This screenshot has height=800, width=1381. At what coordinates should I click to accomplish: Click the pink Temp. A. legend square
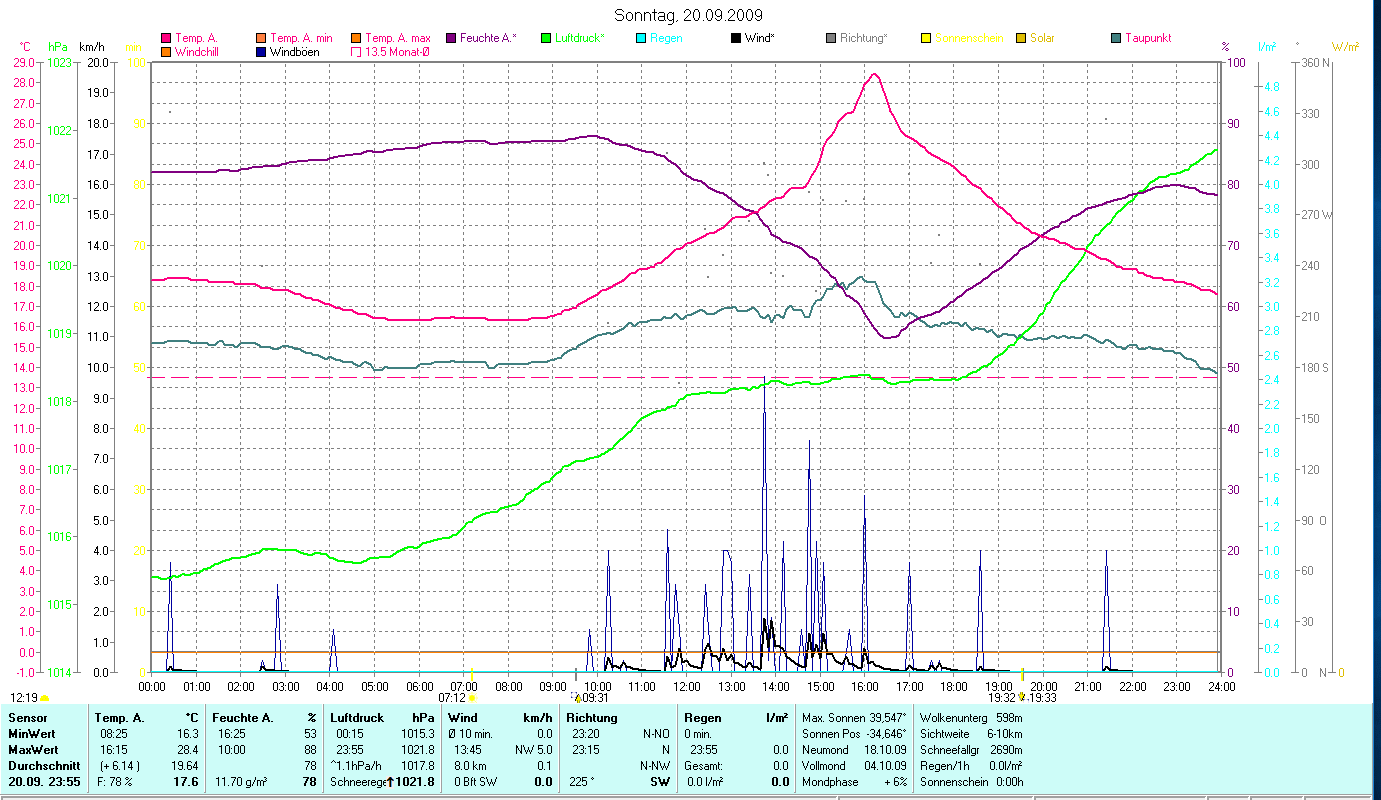click(166, 38)
